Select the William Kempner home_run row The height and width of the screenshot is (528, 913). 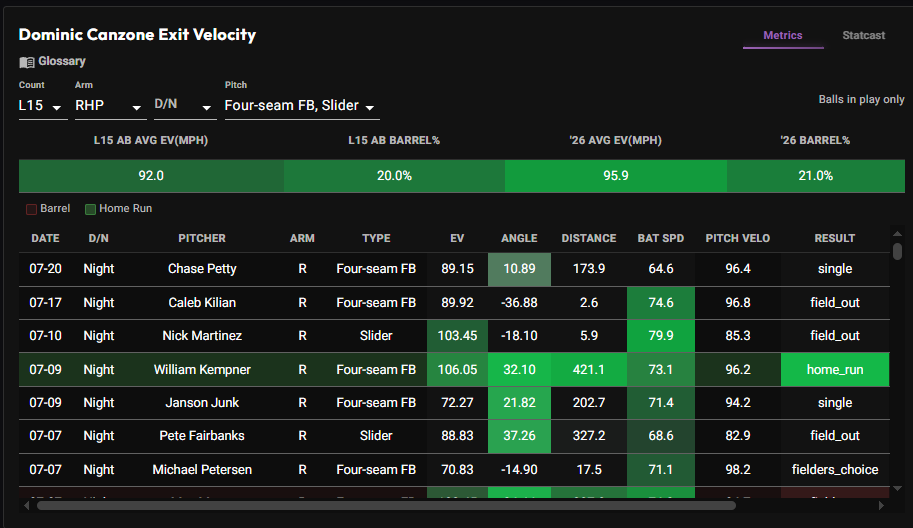tap(454, 370)
